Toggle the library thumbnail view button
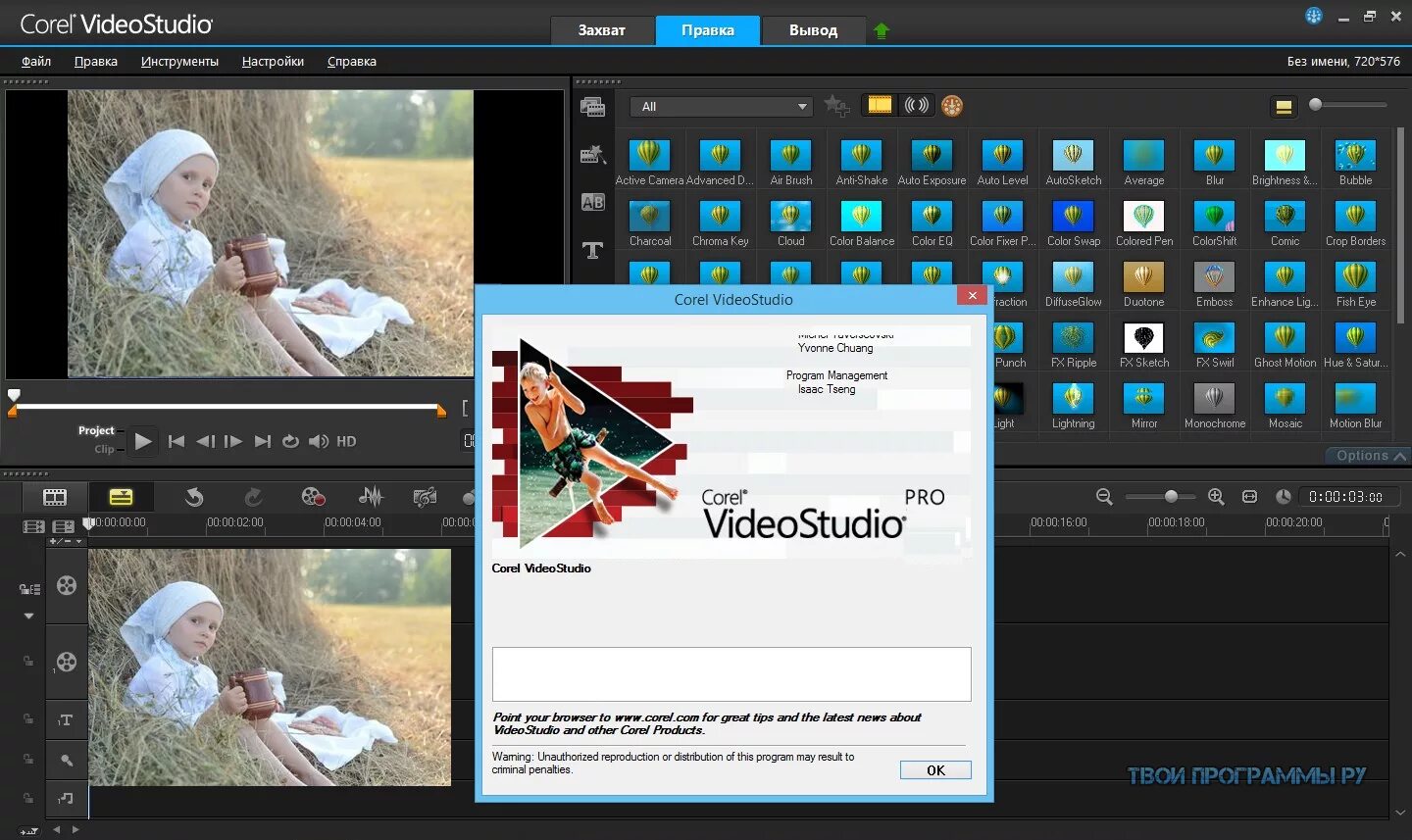 click(x=1284, y=107)
